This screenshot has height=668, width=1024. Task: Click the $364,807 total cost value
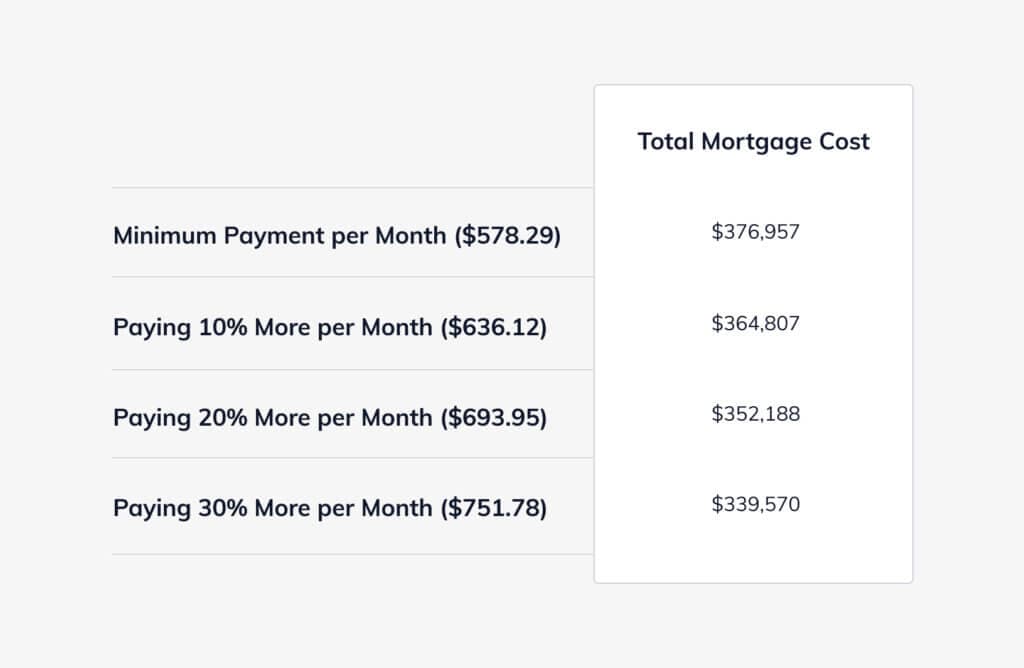(755, 323)
